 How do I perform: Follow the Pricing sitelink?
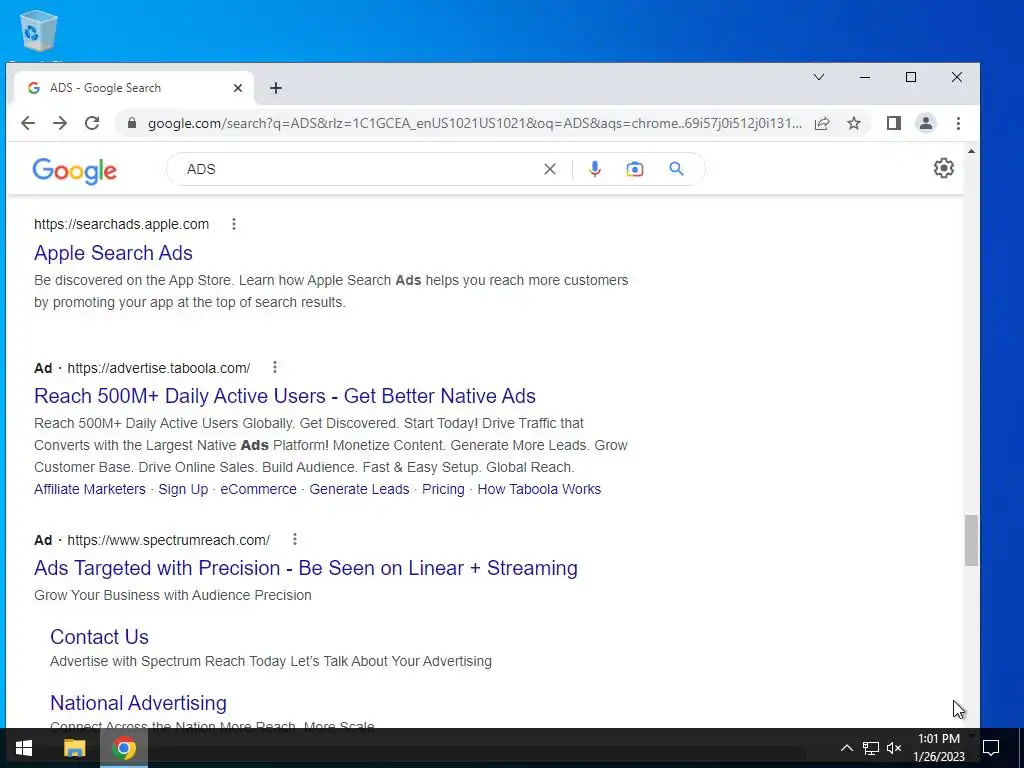[x=443, y=489]
